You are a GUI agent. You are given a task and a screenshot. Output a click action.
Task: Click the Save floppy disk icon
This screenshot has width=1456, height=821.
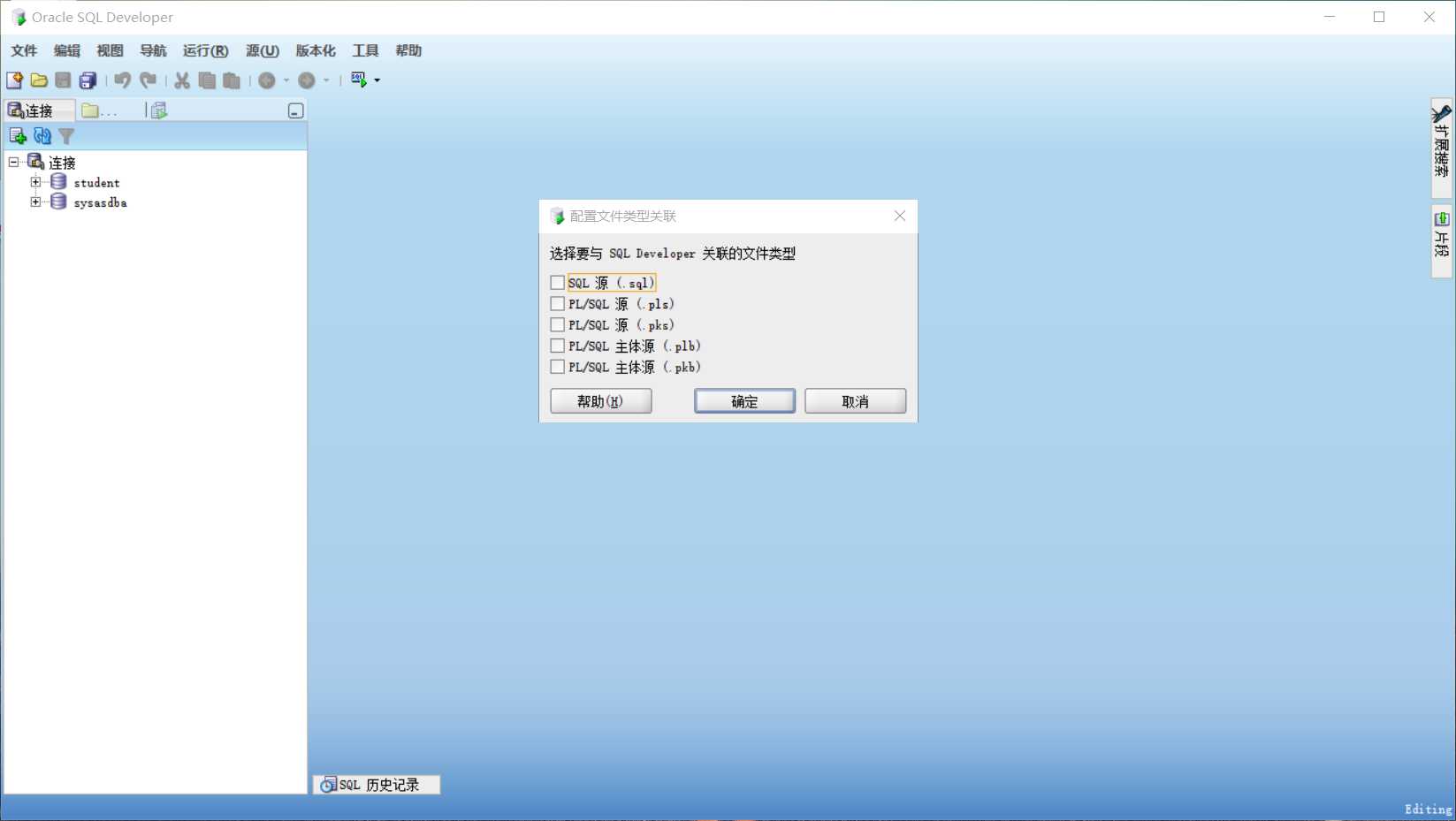coord(63,80)
